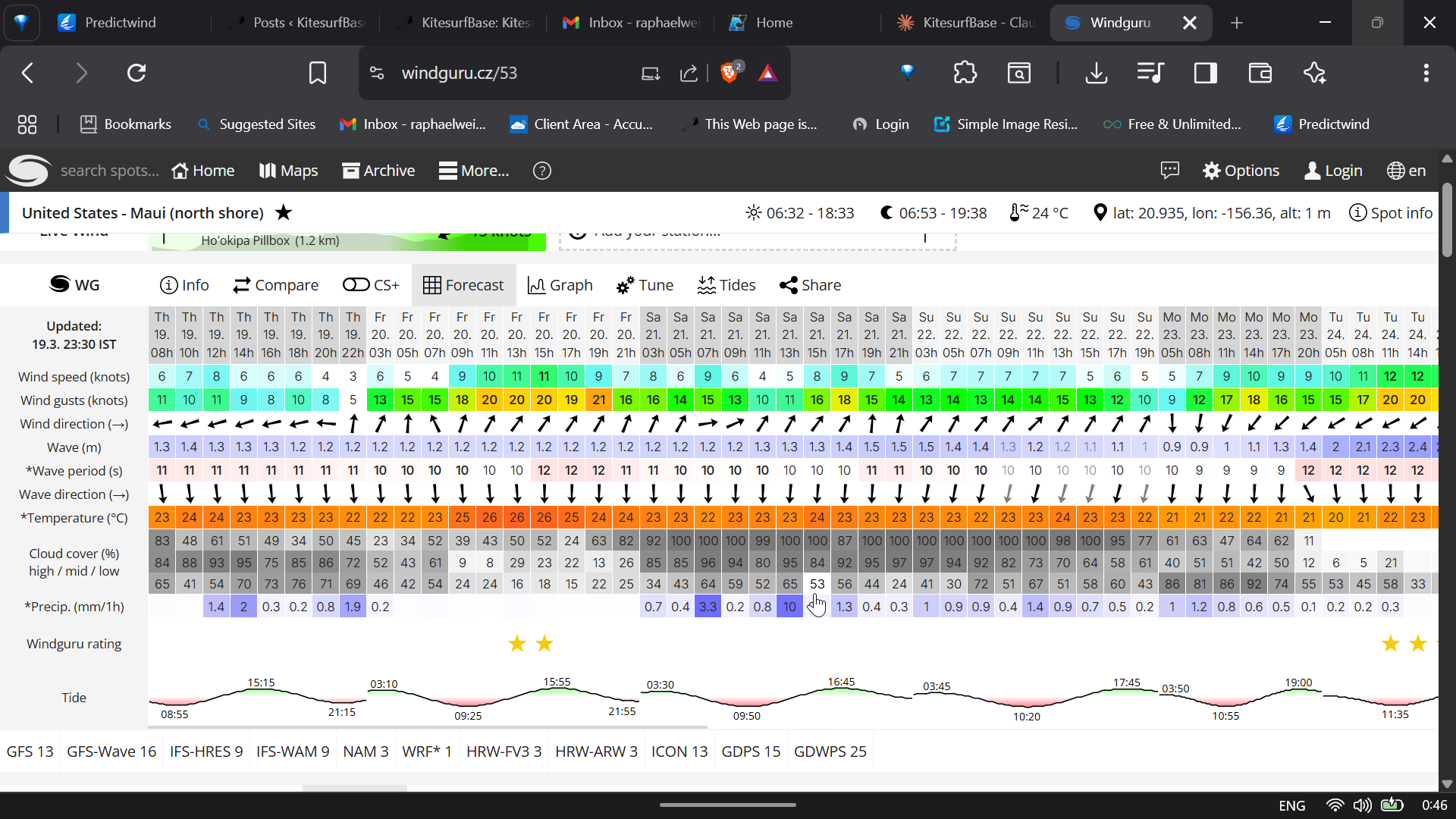Open browser downloads with the download icon
Screen dimensions: 1456x819
tap(1097, 73)
